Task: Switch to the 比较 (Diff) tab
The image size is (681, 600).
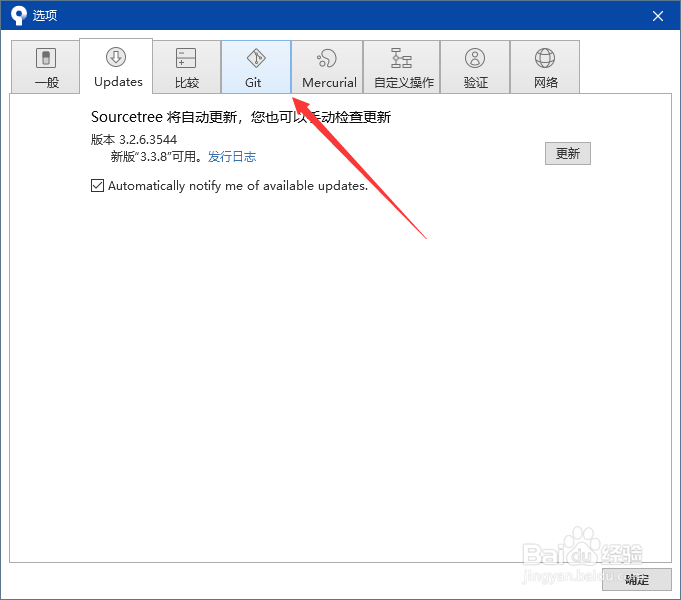Action: coord(187,67)
